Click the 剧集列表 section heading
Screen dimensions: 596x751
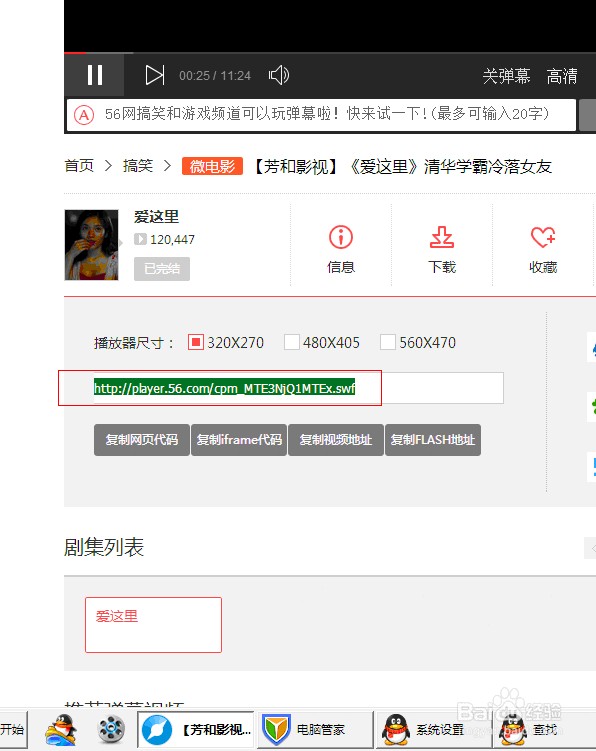(104, 547)
